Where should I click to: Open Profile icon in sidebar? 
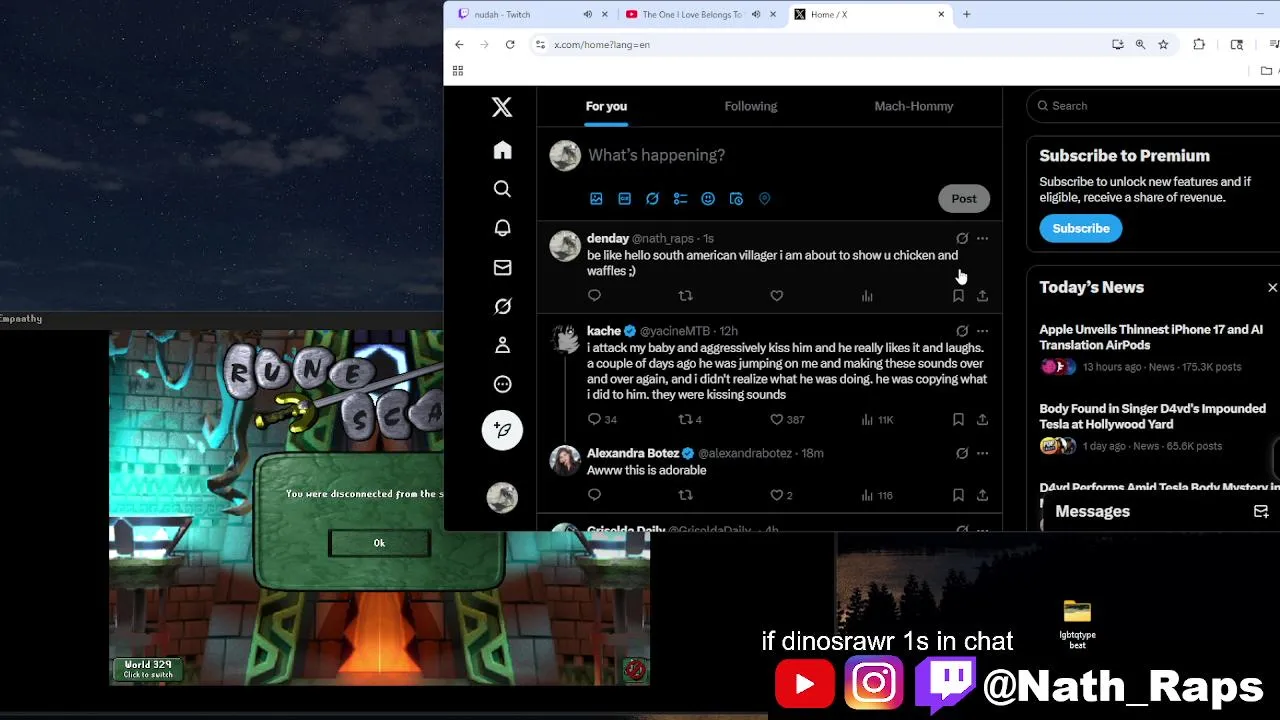coord(502,345)
